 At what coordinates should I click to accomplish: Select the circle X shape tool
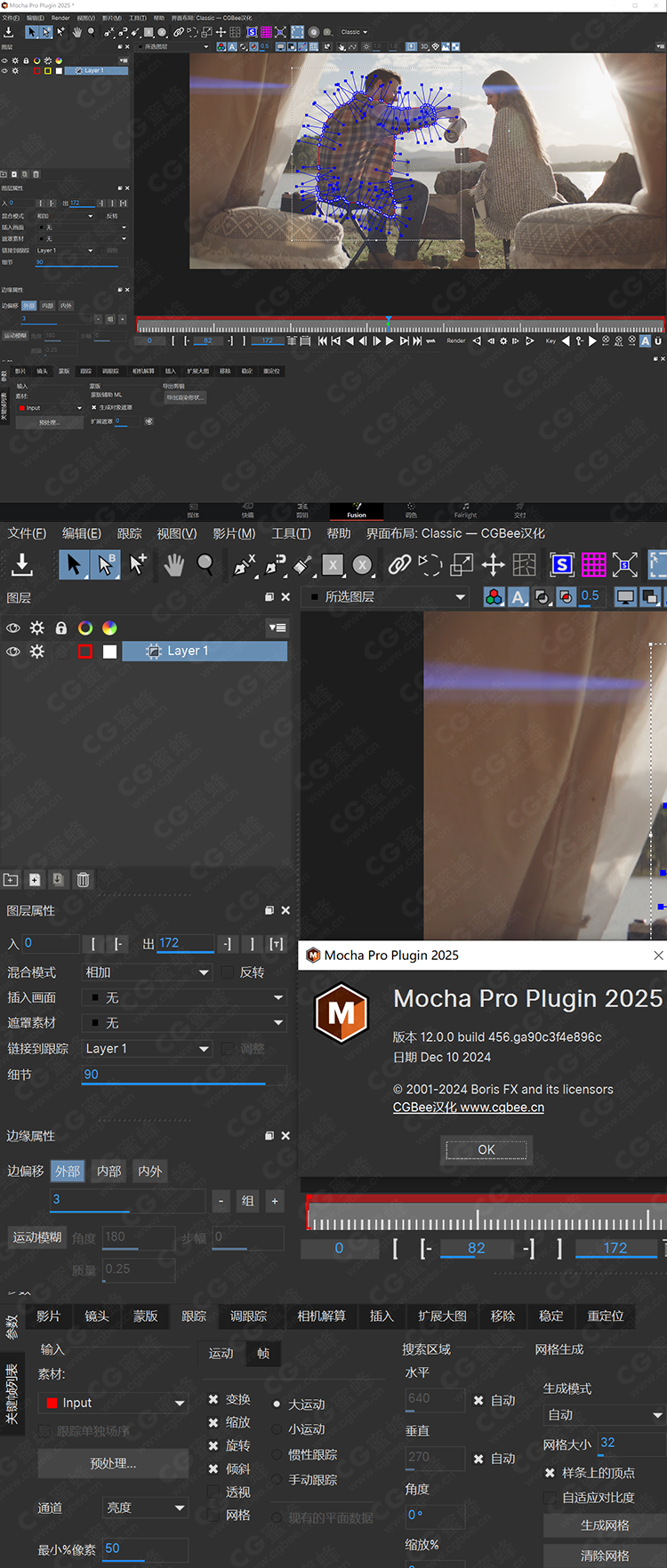[362, 564]
